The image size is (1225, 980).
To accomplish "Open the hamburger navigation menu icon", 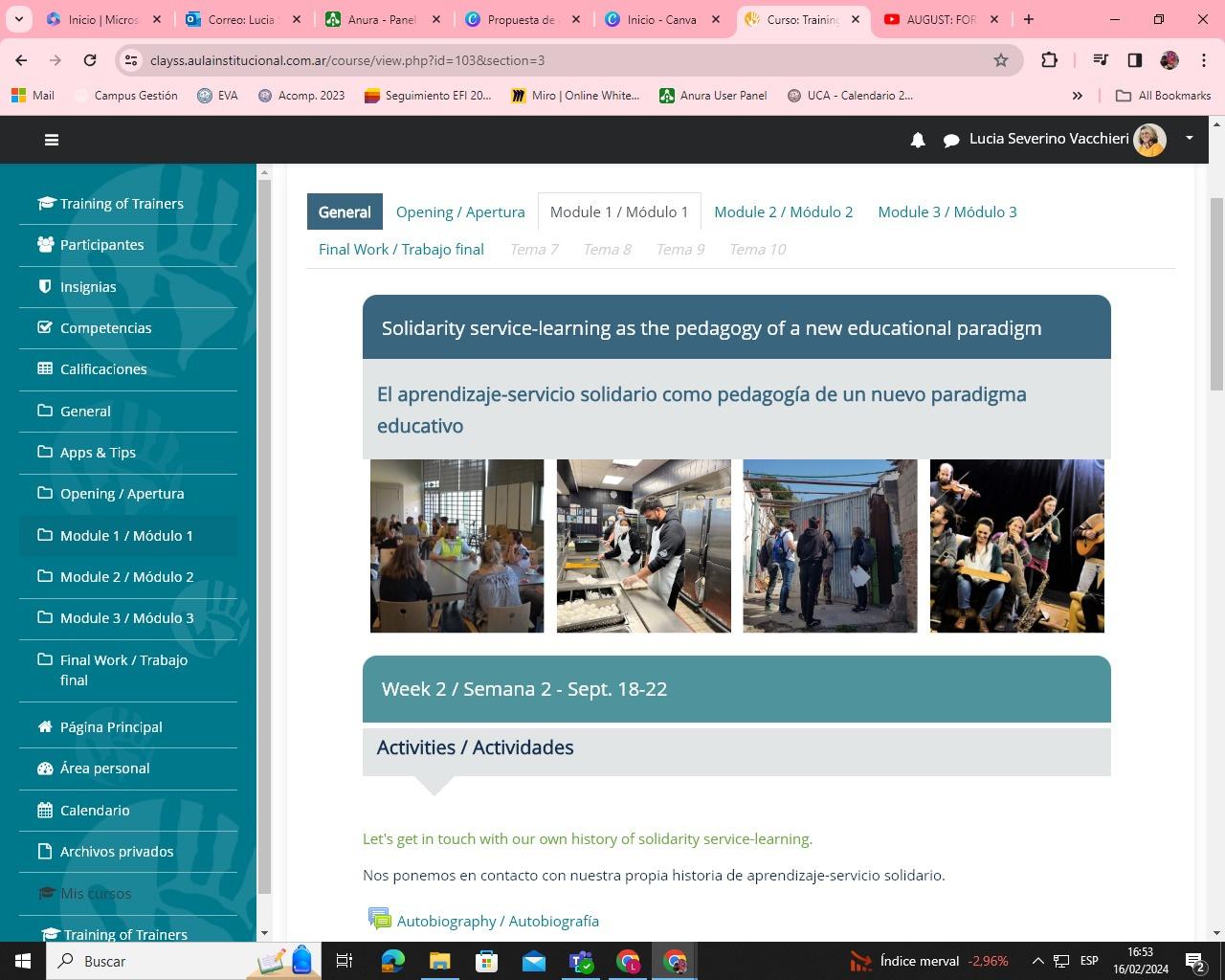I will [52, 140].
